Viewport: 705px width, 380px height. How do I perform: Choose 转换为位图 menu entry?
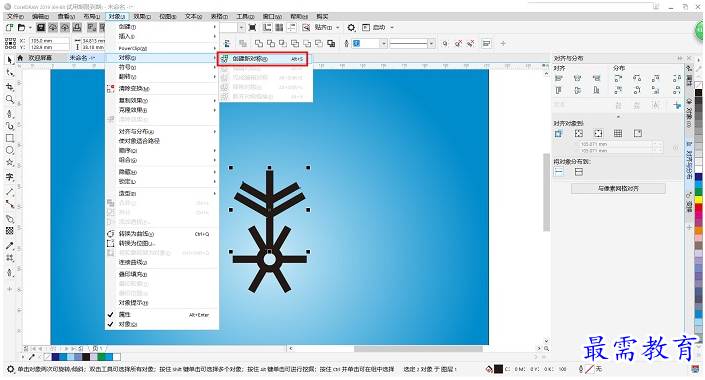pos(162,243)
